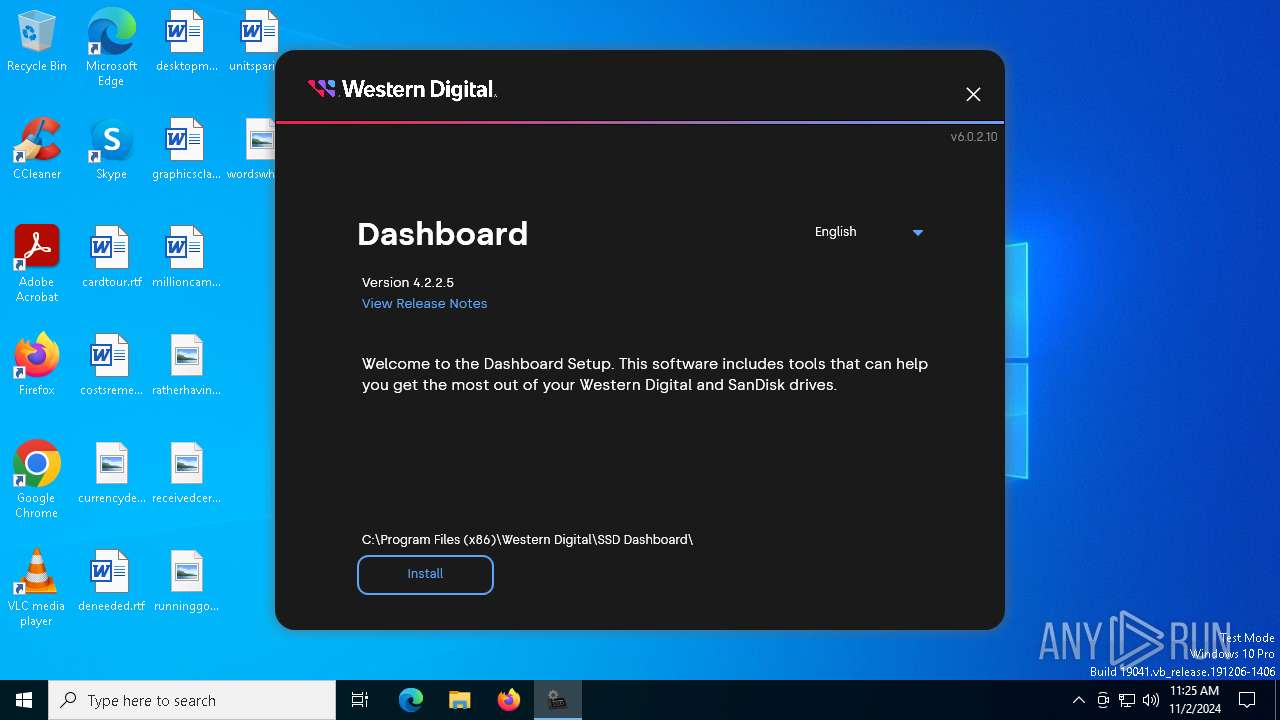Open File Explorer from the taskbar
Viewport: 1280px width, 720px height.
coord(459,700)
